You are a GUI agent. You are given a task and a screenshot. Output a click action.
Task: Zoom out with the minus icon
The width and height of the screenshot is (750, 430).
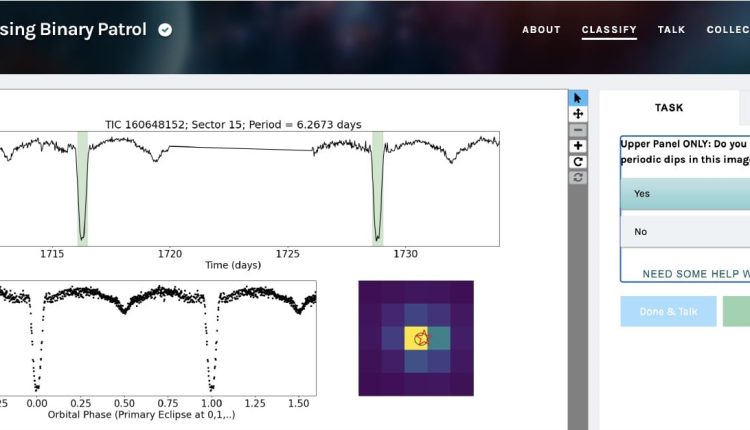tap(578, 130)
